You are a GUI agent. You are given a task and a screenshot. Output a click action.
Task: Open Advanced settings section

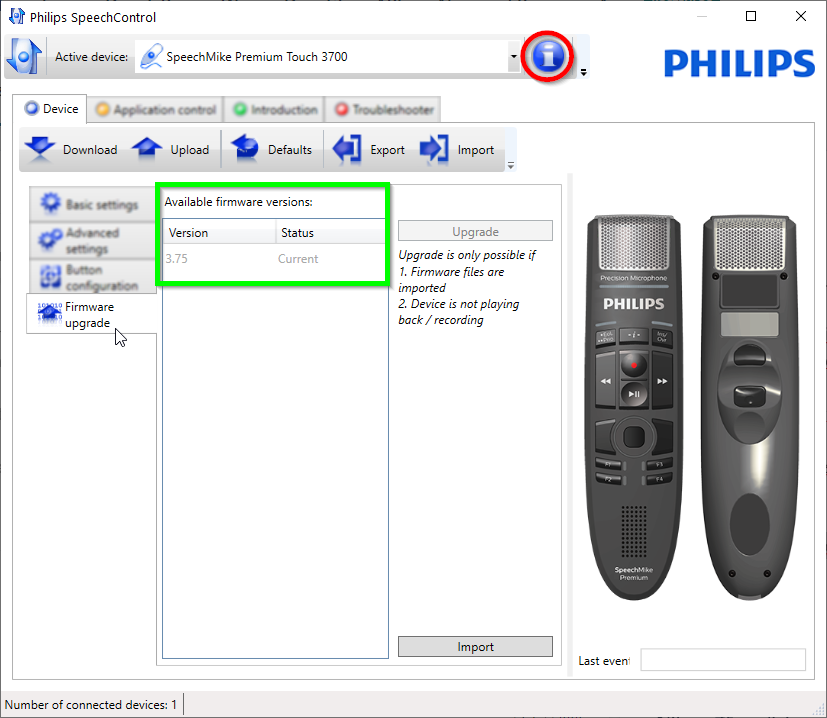(x=92, y=240)
